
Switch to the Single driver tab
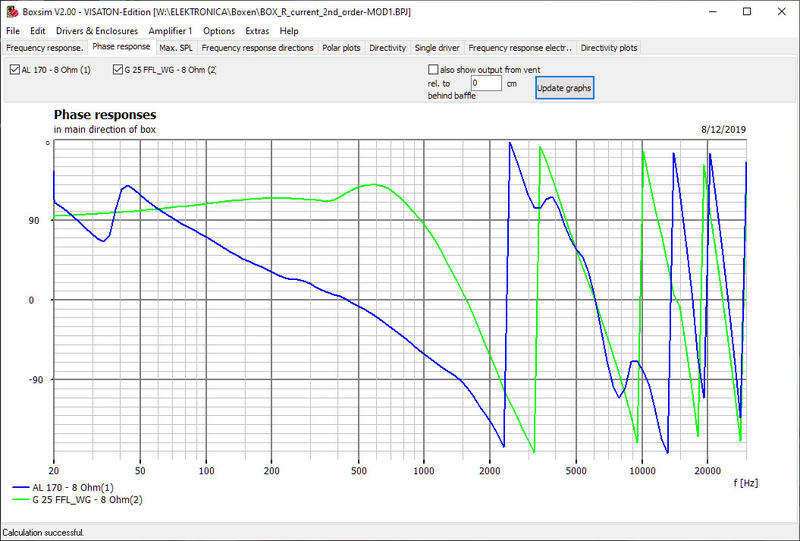[x=438, y=47]
